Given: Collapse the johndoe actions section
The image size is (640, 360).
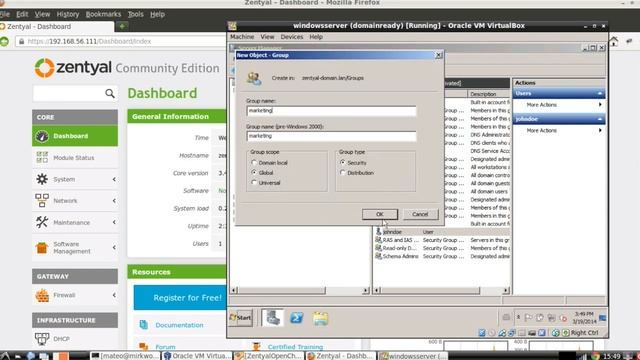Looking at the screenshot, I should click(x=600, y=119).
